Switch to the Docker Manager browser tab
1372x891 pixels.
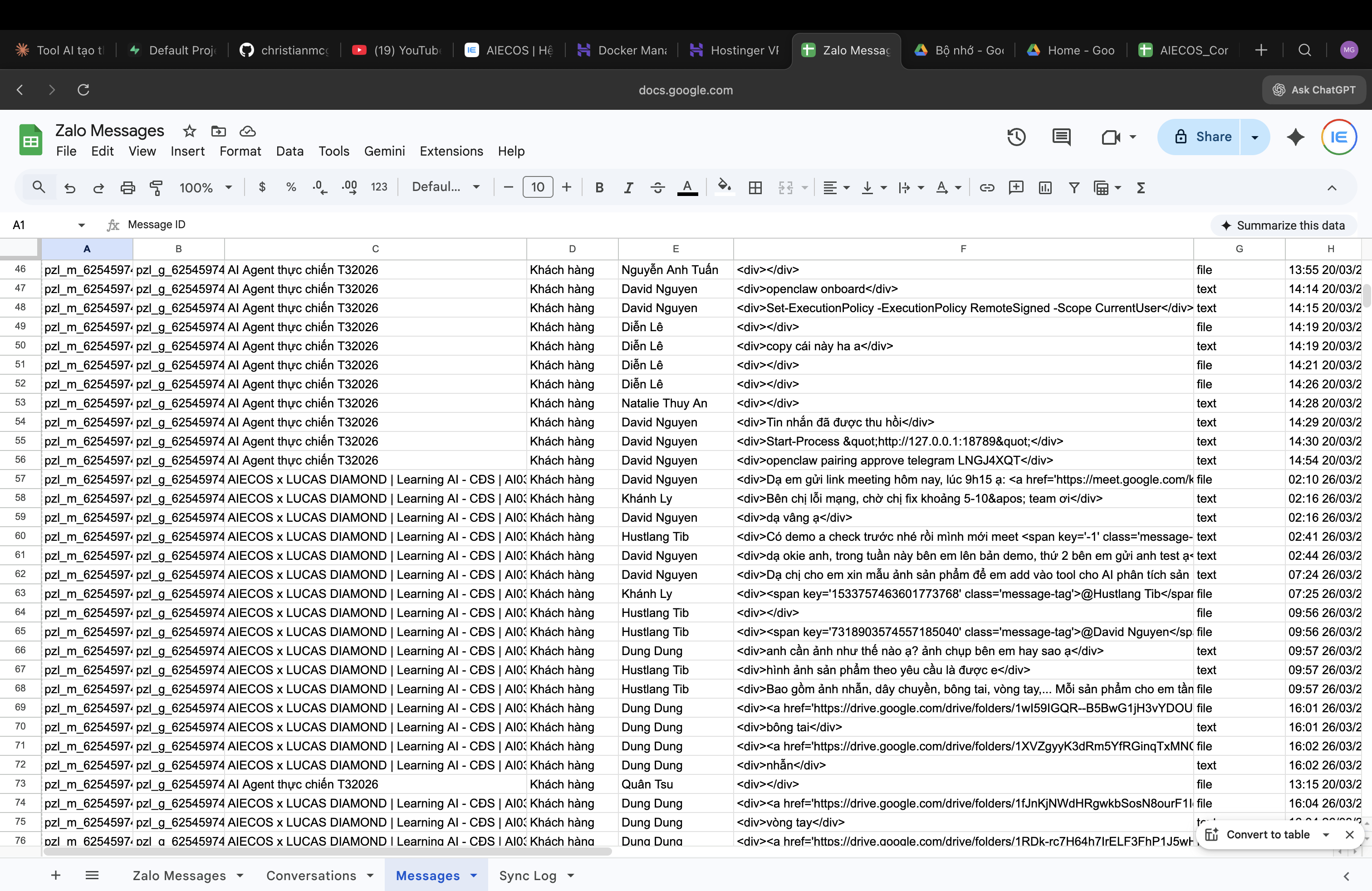622,50
